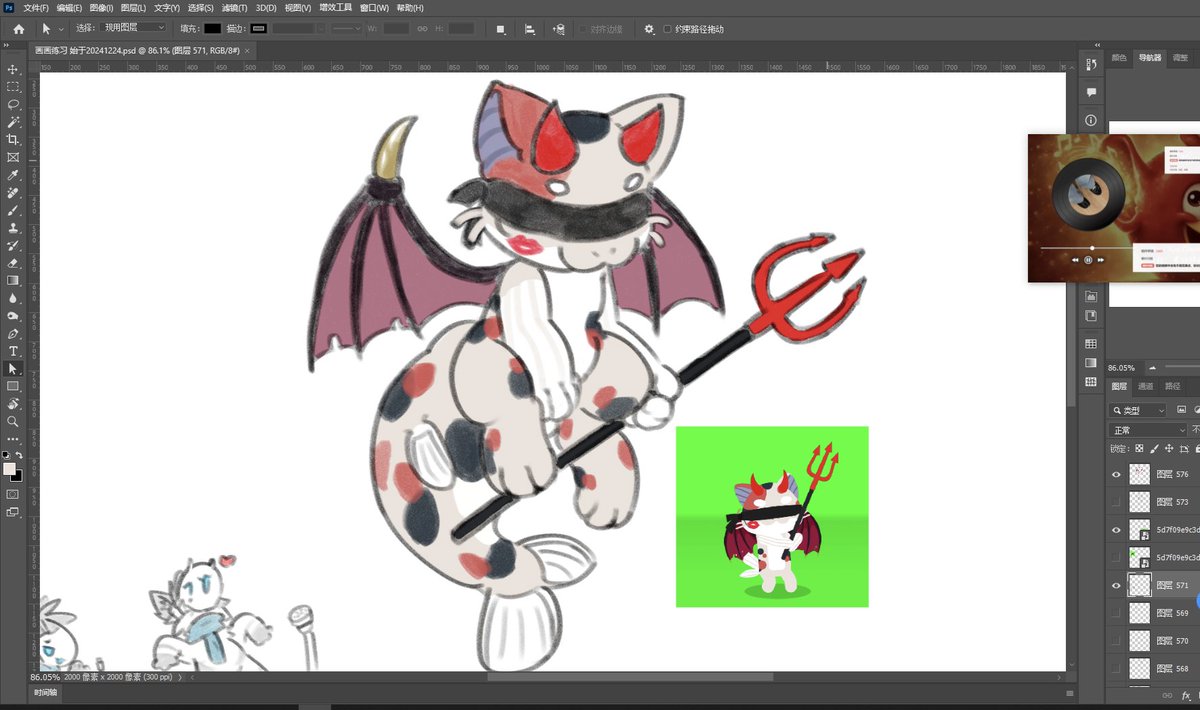Open the three-dots Edit Toolbar button
Image resolution: width=1200 pixels, height=710 pixels.
(13, 439)
